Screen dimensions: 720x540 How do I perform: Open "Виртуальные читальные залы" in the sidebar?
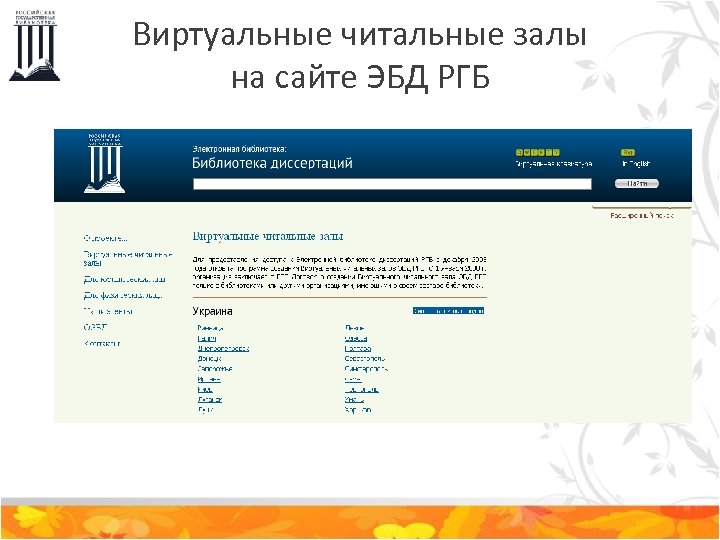(x=128, y=259)
